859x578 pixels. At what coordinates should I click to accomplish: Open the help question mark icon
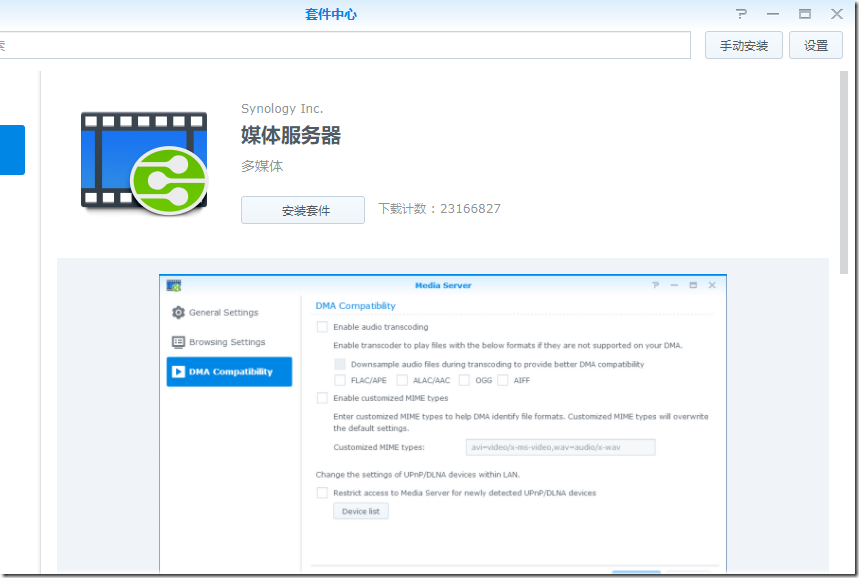741,14
